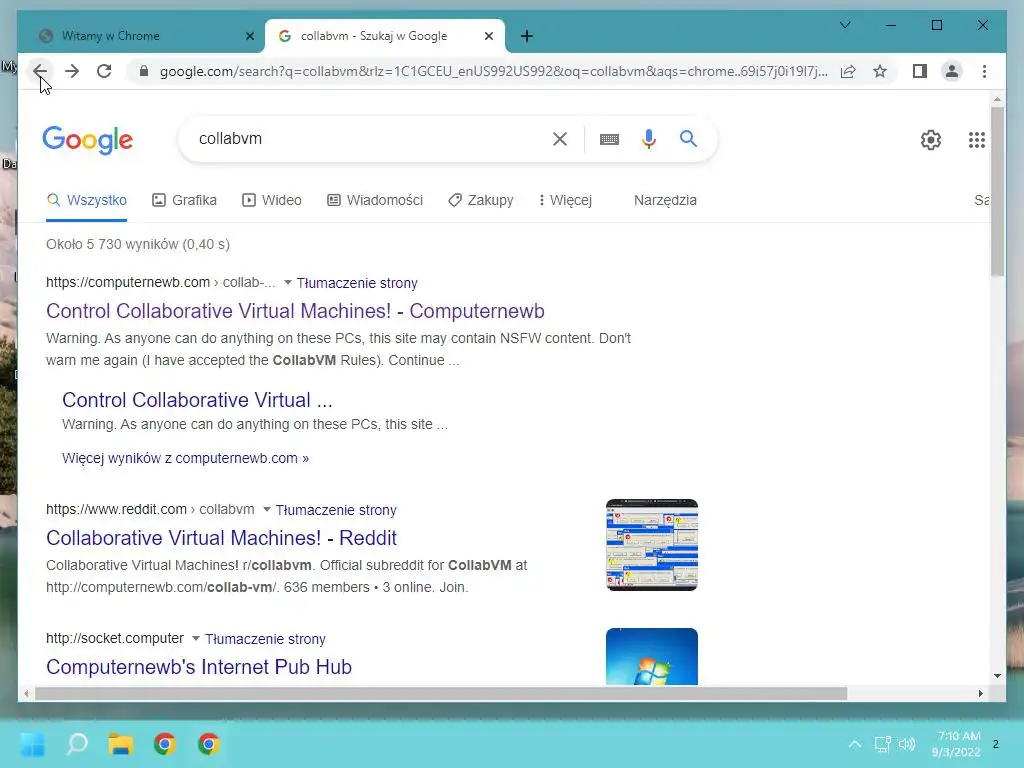Open the Windows Start menu

coord(32,744)
